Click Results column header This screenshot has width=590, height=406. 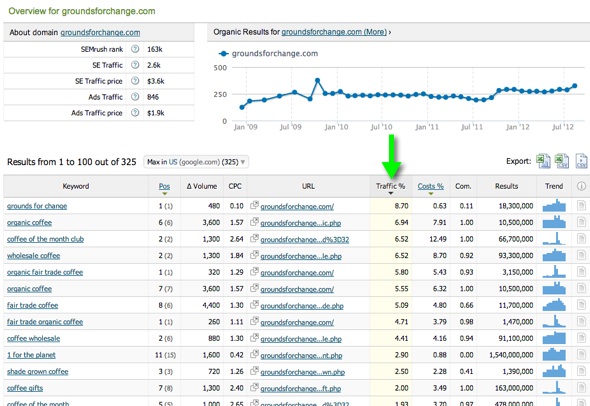tap(506, 186)
